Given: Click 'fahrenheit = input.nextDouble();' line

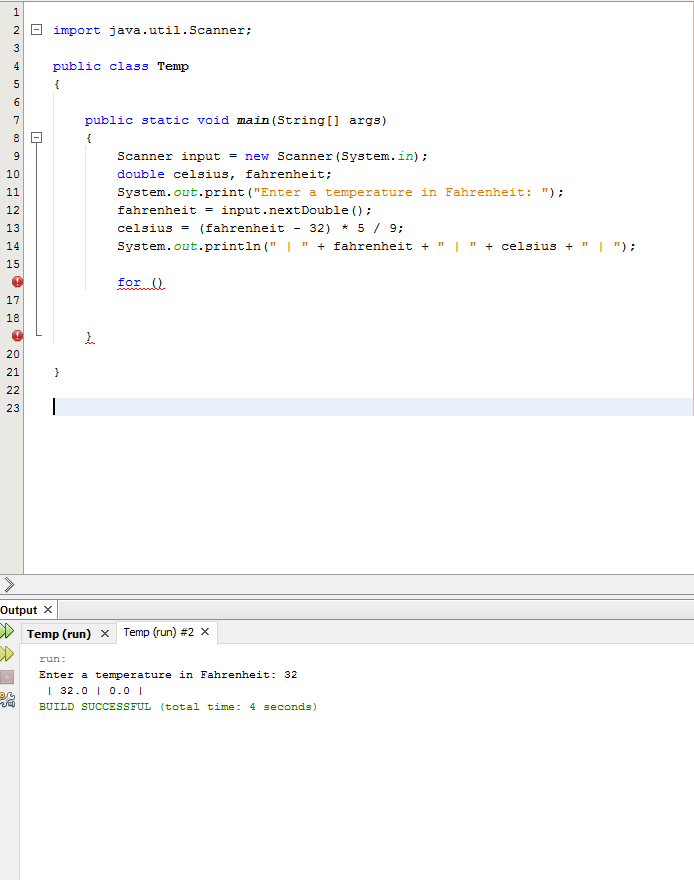Looking at the screenshot, I should 244,210.
